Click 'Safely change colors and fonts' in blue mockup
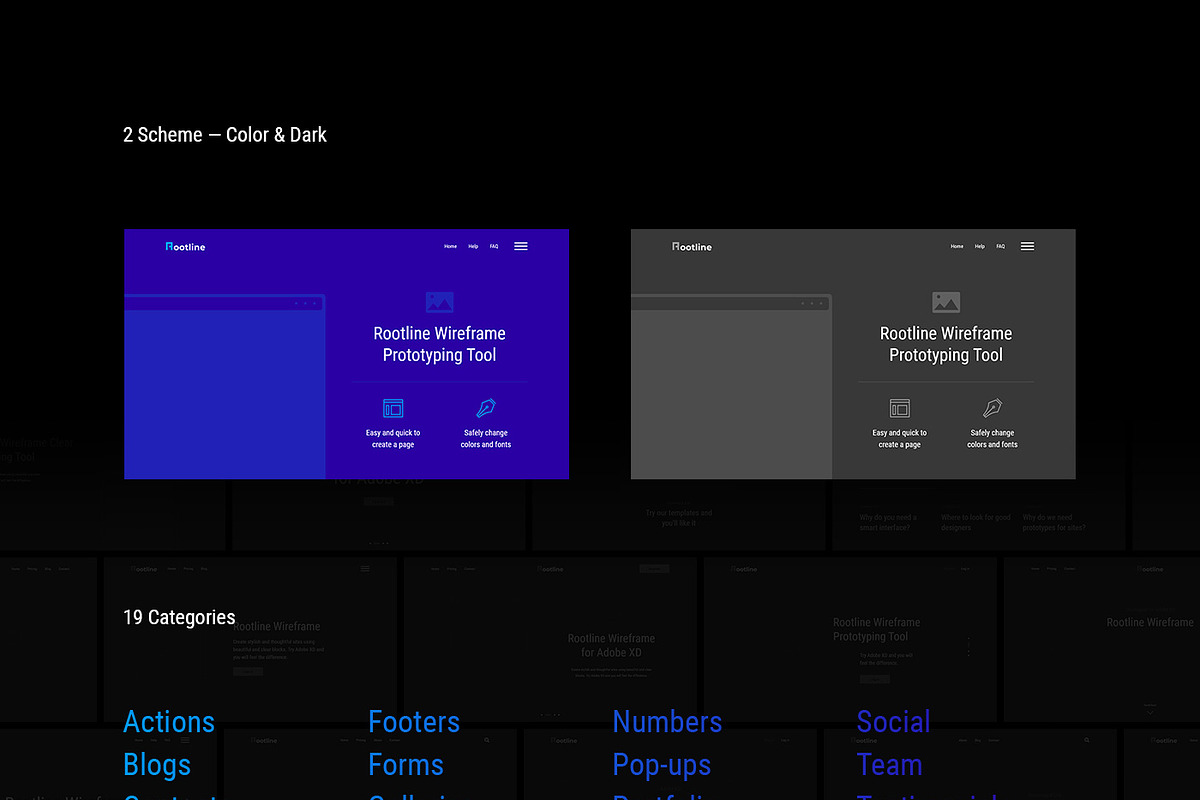 [x=486, y=439]
